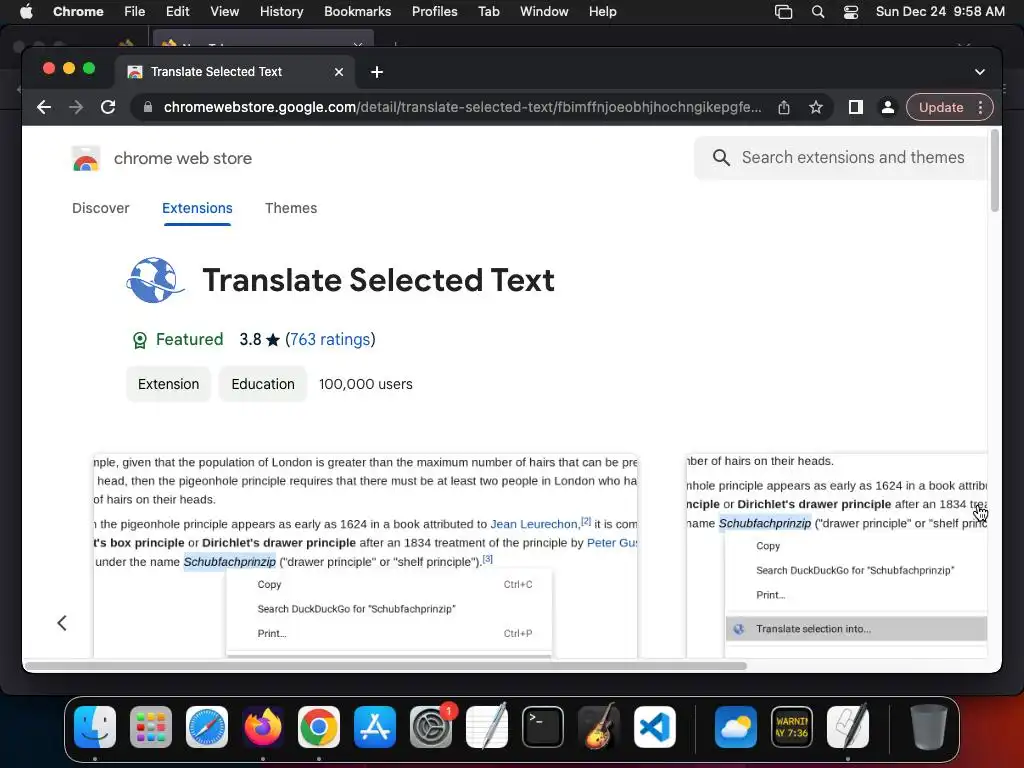This screenshot has width=1024, height=768.
Task: Open the Weather app in the dock
Action: click(x=736, y=727)
